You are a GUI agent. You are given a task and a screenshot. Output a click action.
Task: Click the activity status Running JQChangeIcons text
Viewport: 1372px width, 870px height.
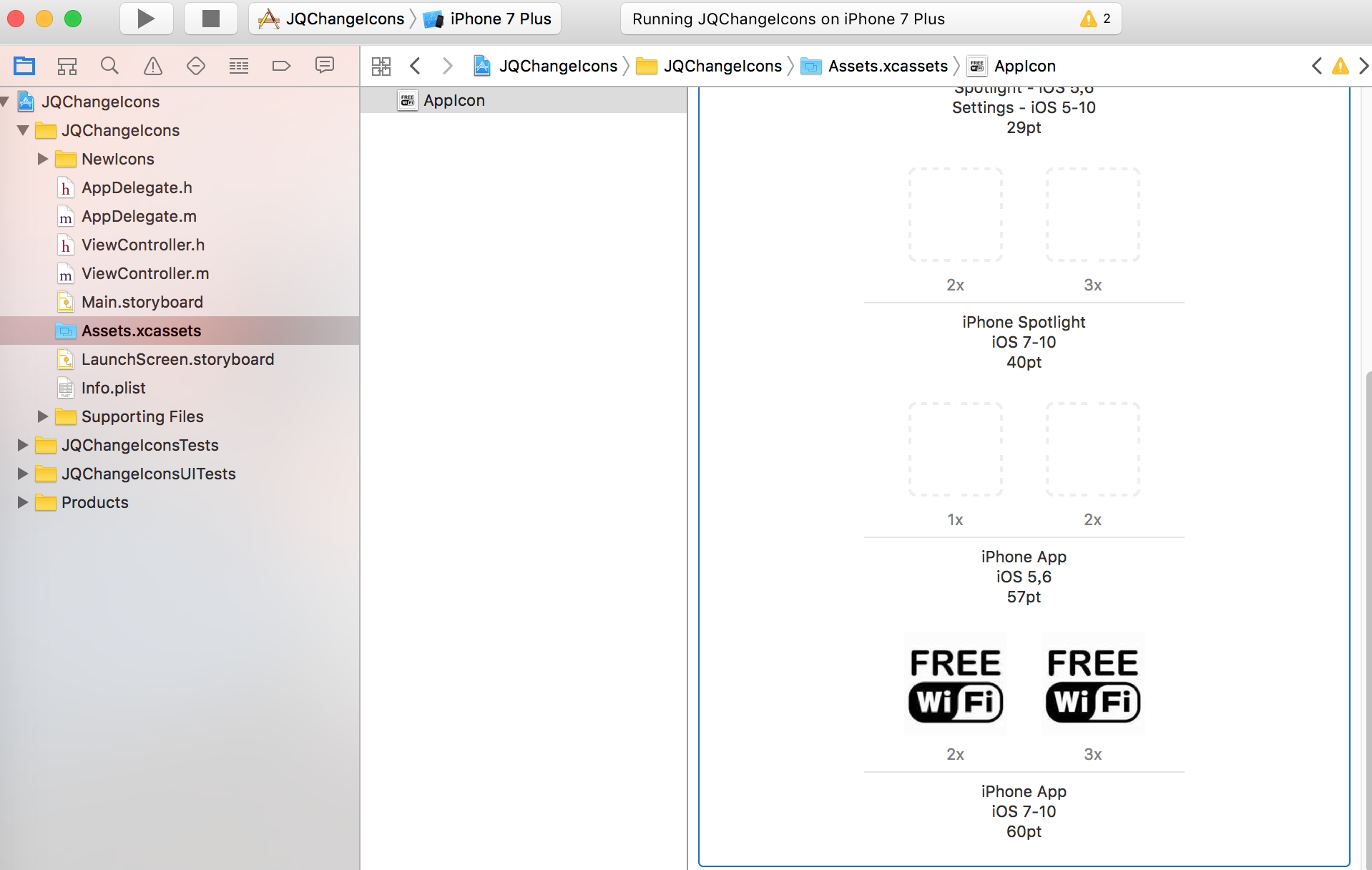pos(788,19)
